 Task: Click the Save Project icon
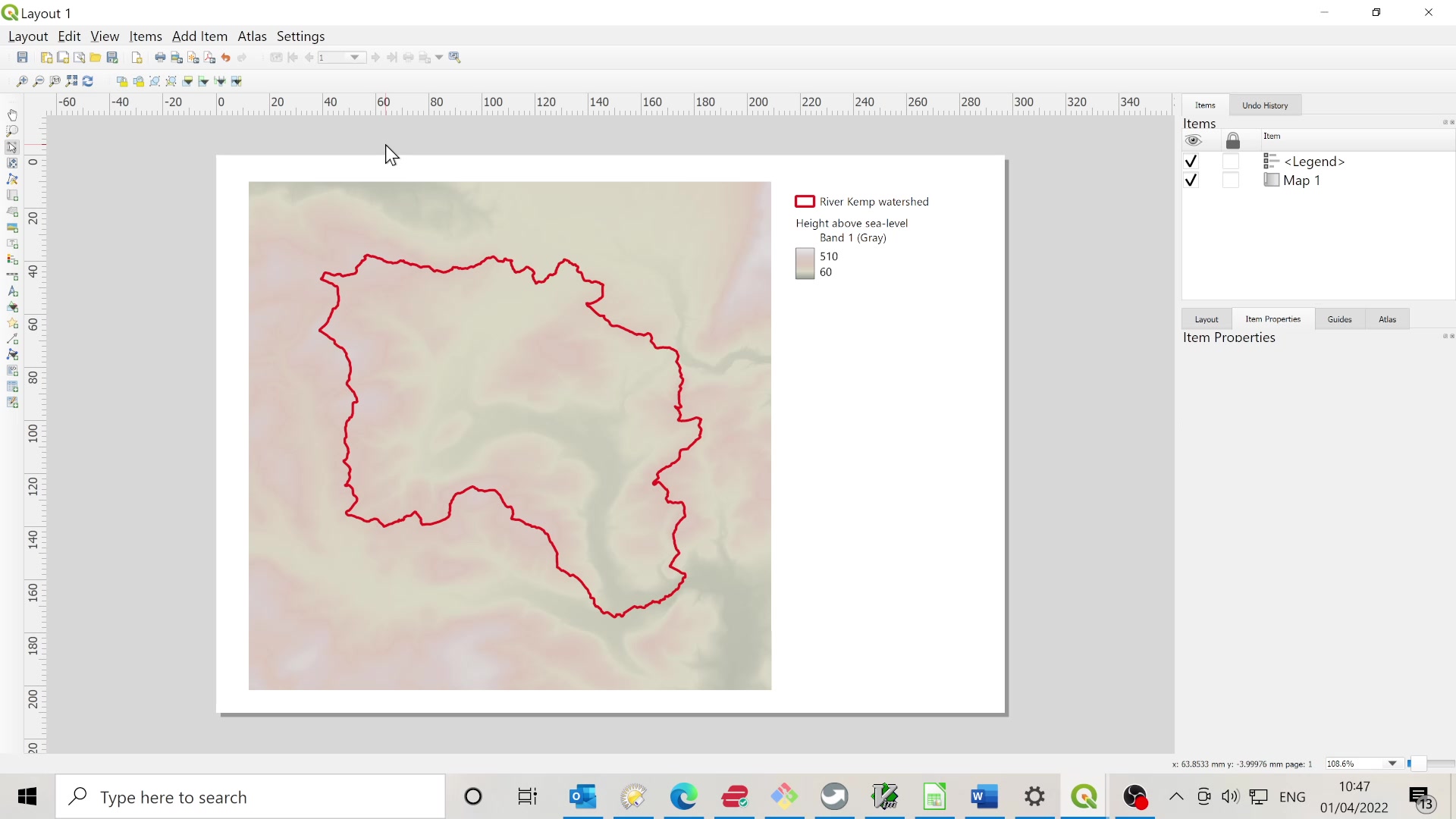point(23,58)
